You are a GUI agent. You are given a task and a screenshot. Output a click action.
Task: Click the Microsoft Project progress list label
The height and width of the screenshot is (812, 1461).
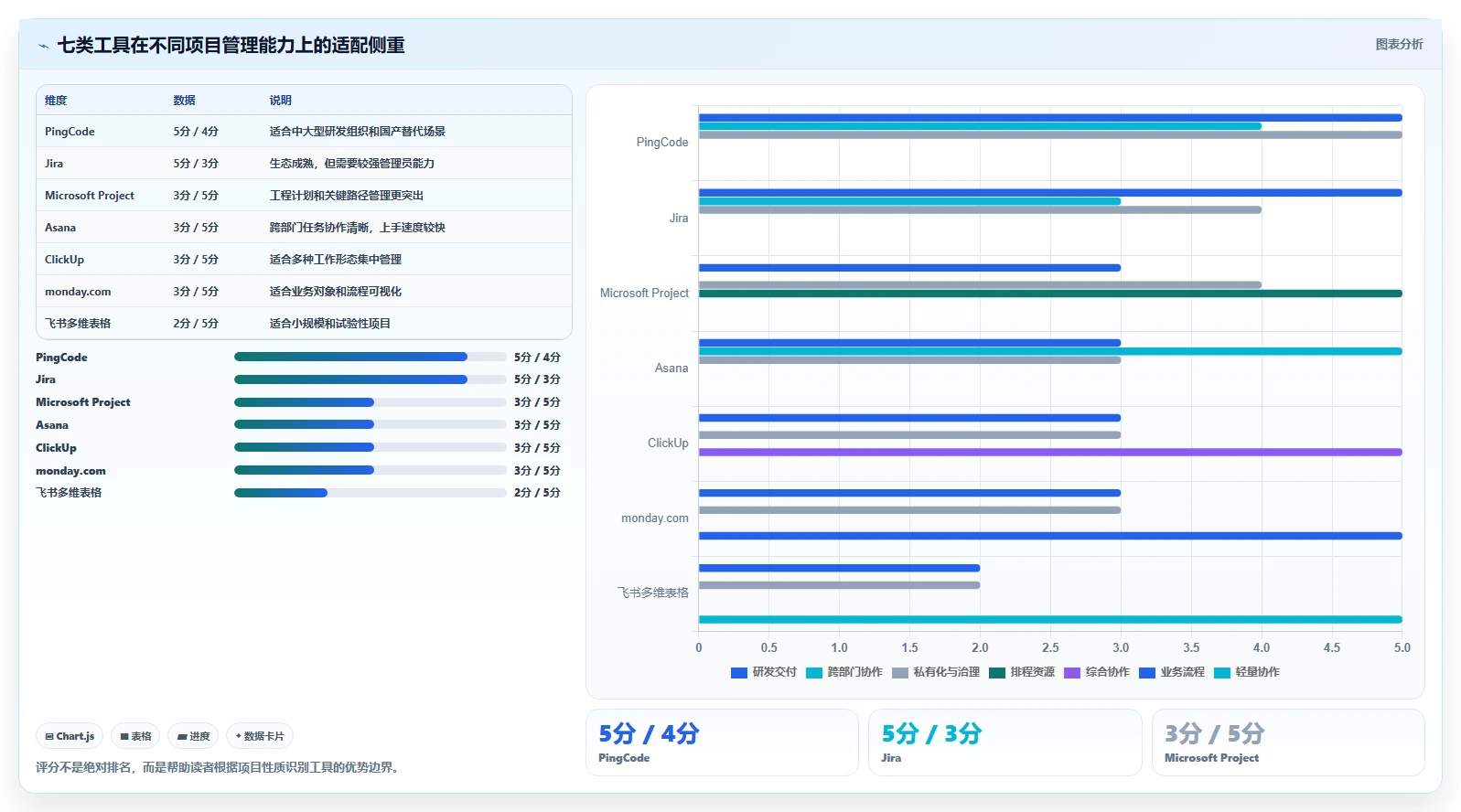83,402
